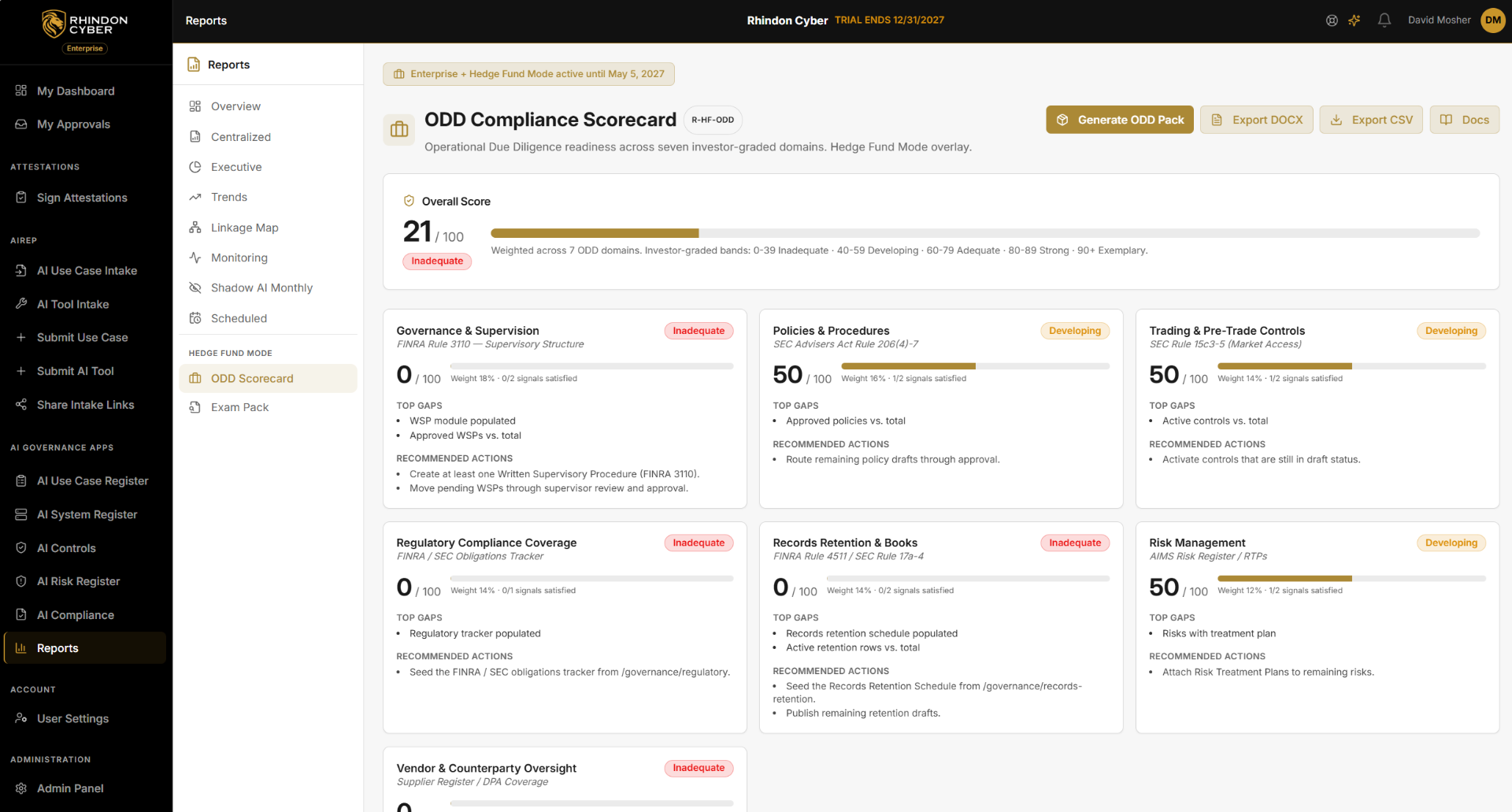Click the AI Tool Intake wrench icon
Viewport: 1512px width, 812px height.
pyautogui.click(x=21, y=304)
